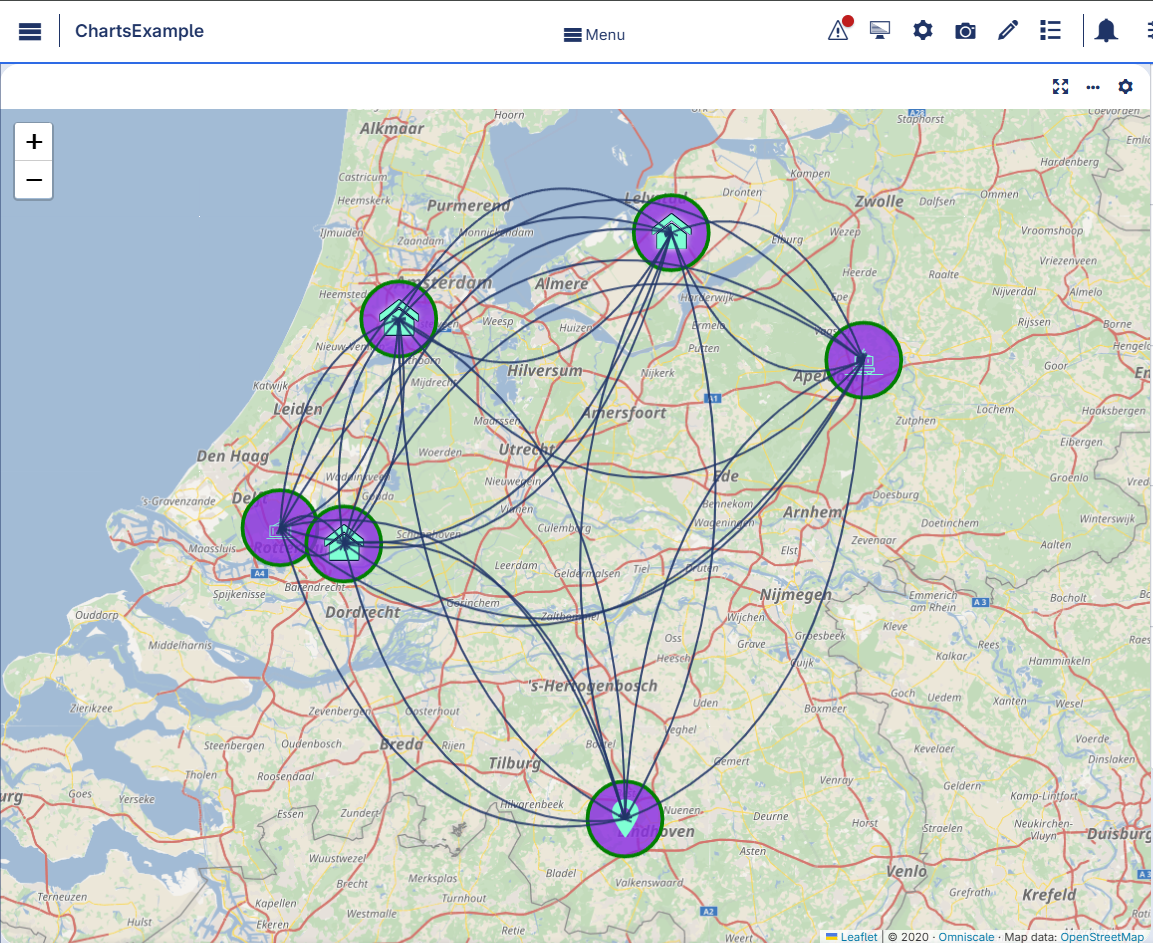1153x943 pixels.
Task: Open the alerts panel with red notification badge
Action: (x=837, y=30)
